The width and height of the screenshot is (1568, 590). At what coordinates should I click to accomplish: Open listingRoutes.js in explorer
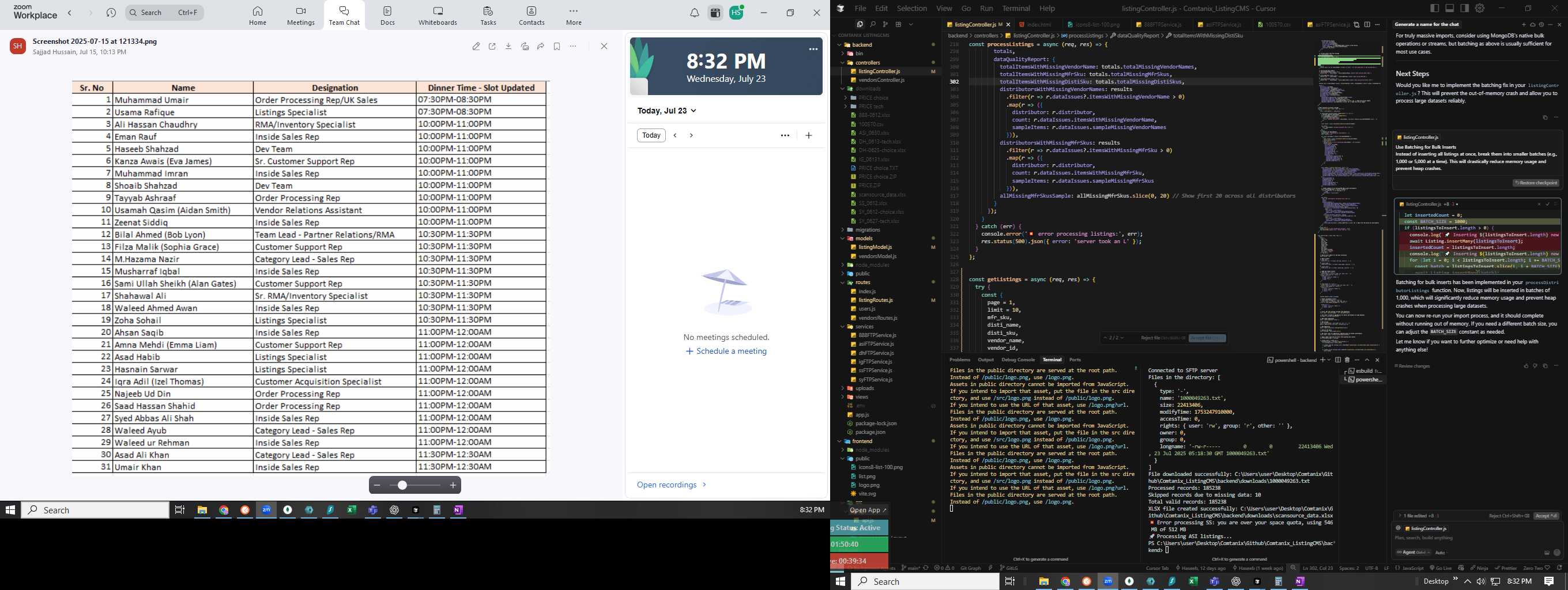pos(875,300)
